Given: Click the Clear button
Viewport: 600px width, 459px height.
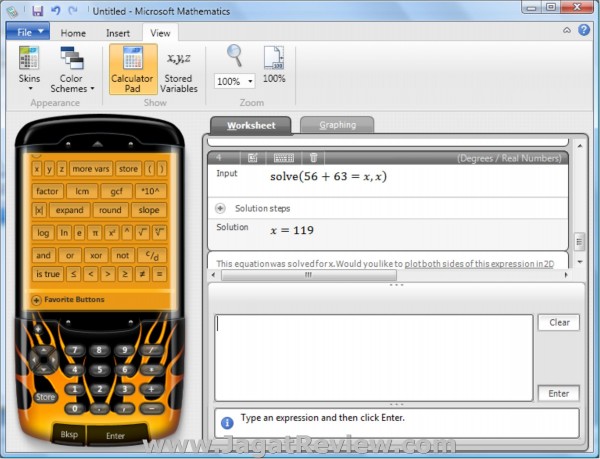Looking at the screenshot, I should click(559, 322).
